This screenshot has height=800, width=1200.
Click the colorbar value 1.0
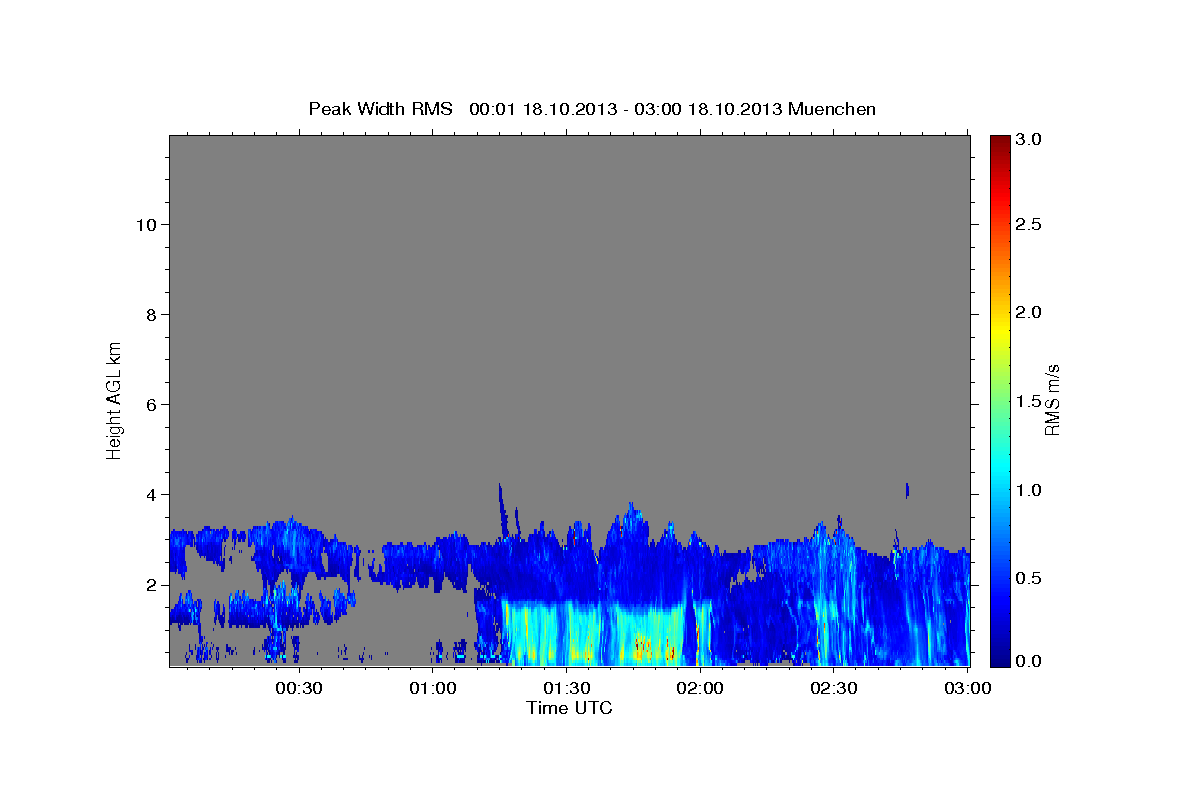pos(1030,490)
